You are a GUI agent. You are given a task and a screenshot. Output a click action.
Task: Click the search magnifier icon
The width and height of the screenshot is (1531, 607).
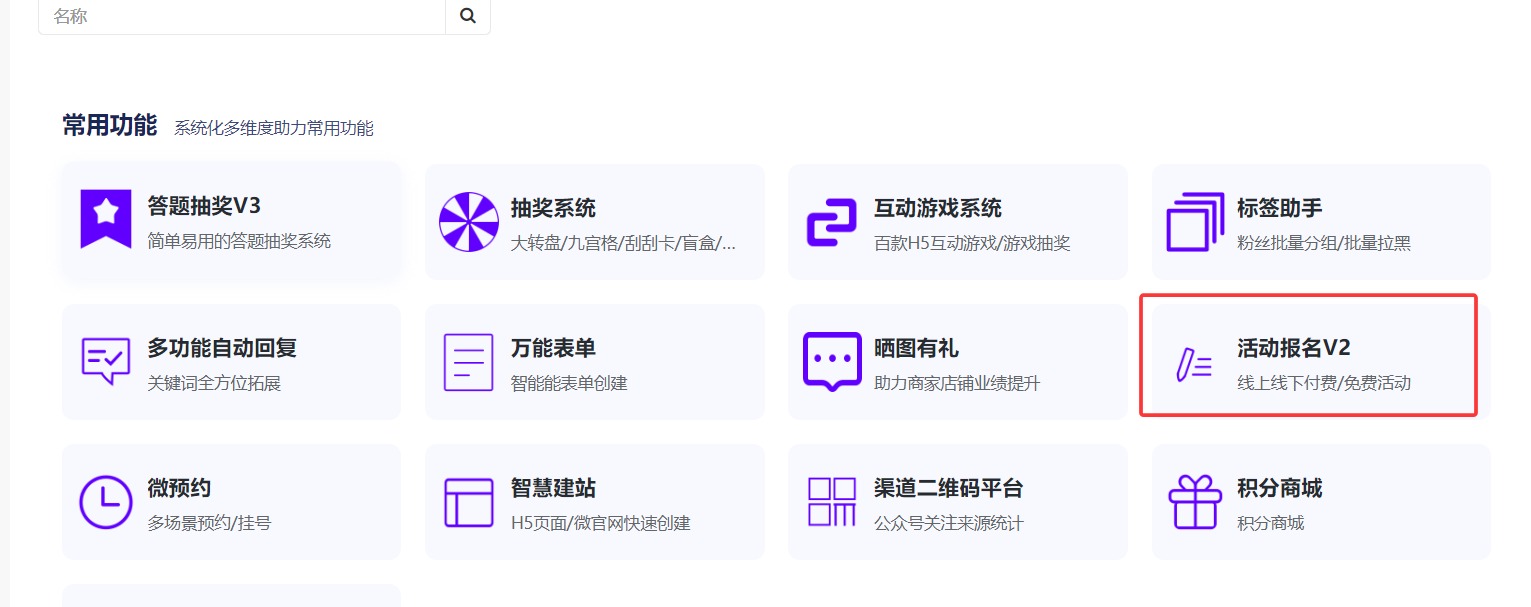click(467, 15)
